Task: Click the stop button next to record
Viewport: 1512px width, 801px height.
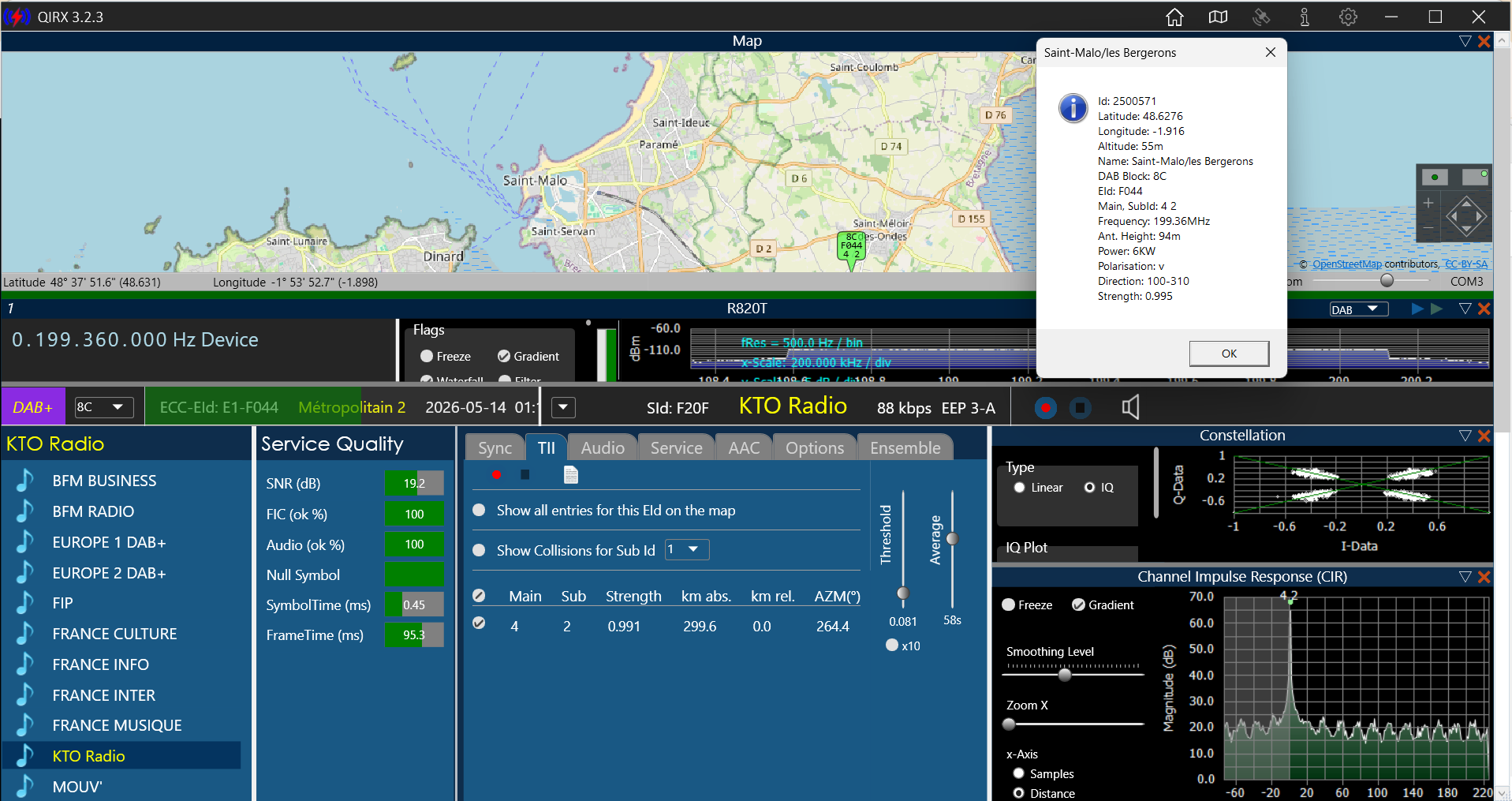Action: (x=1080, y=408)
